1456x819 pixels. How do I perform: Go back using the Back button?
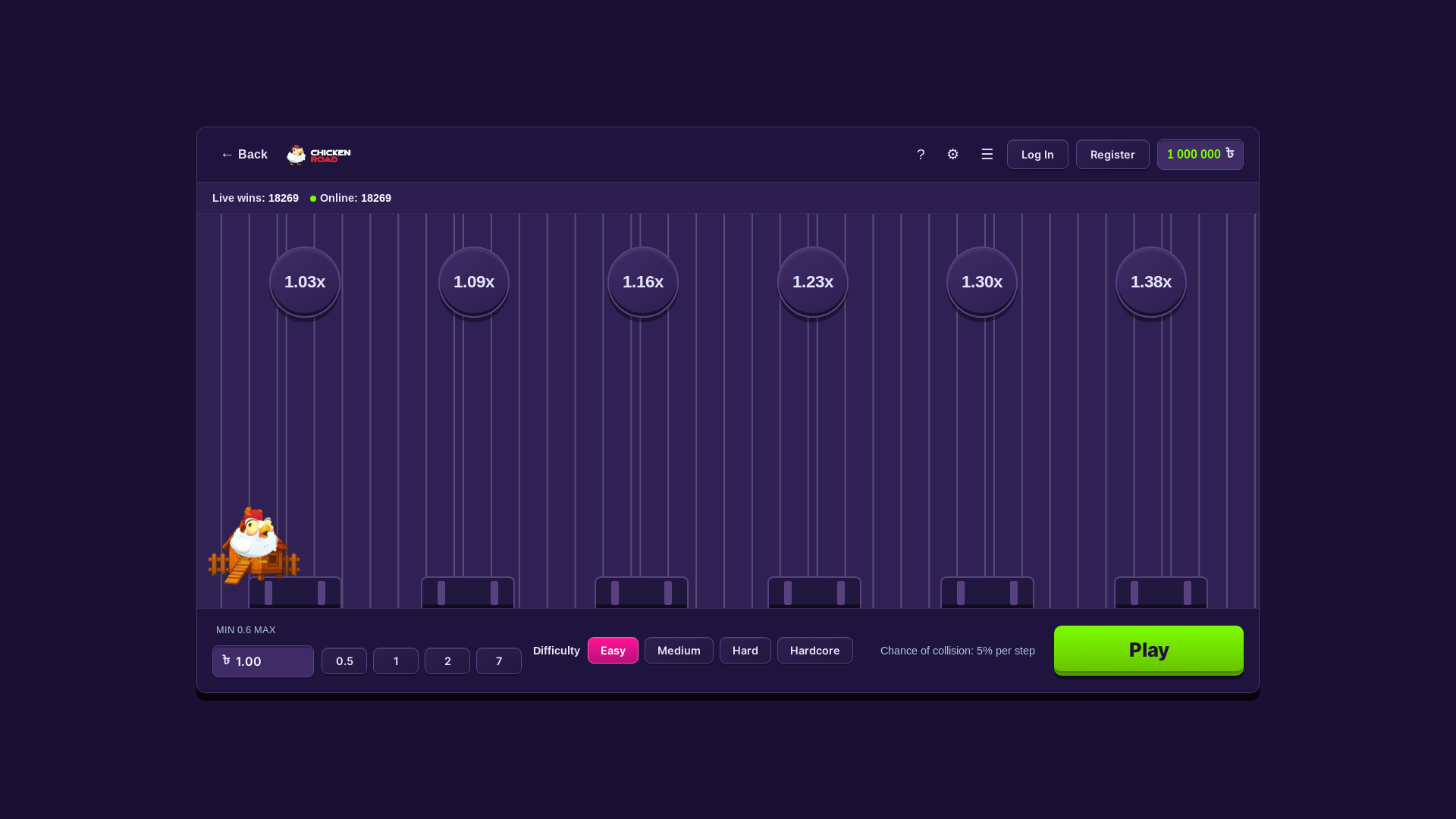point(244,155)
